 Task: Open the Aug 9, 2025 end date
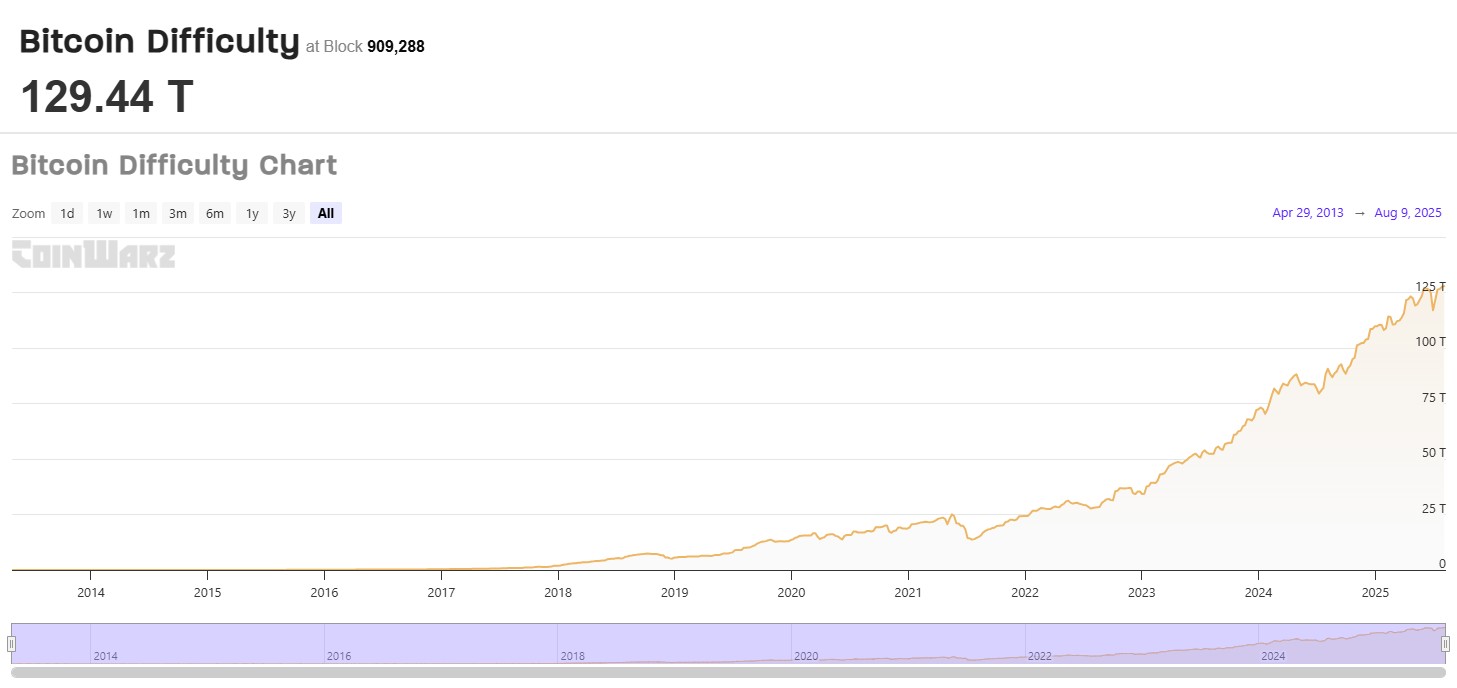(1408, 213)
